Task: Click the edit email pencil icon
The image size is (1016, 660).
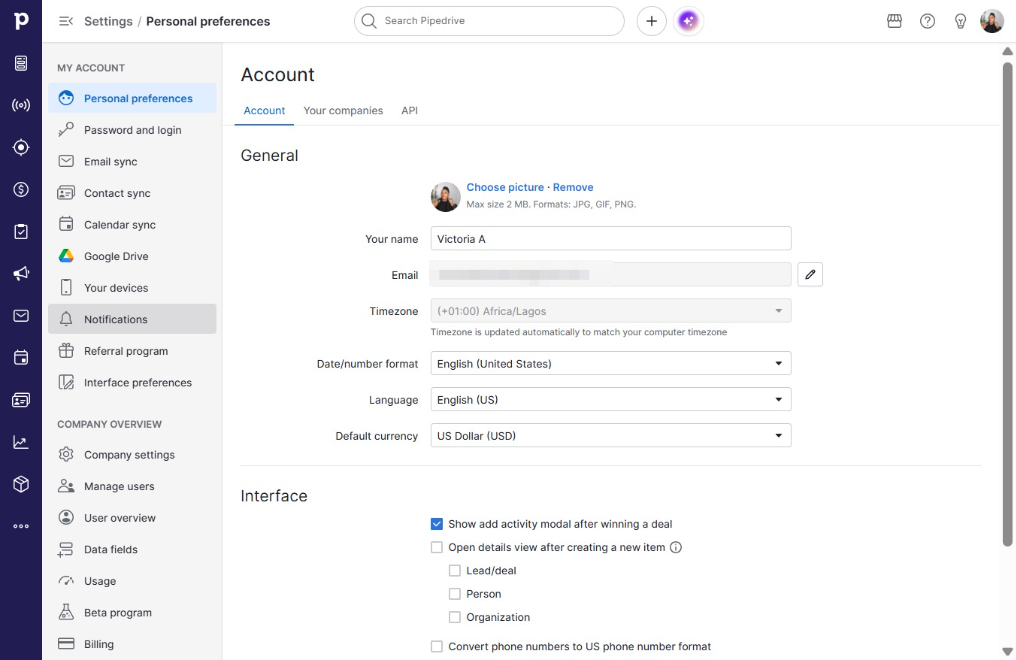Action: coord(810,275)
